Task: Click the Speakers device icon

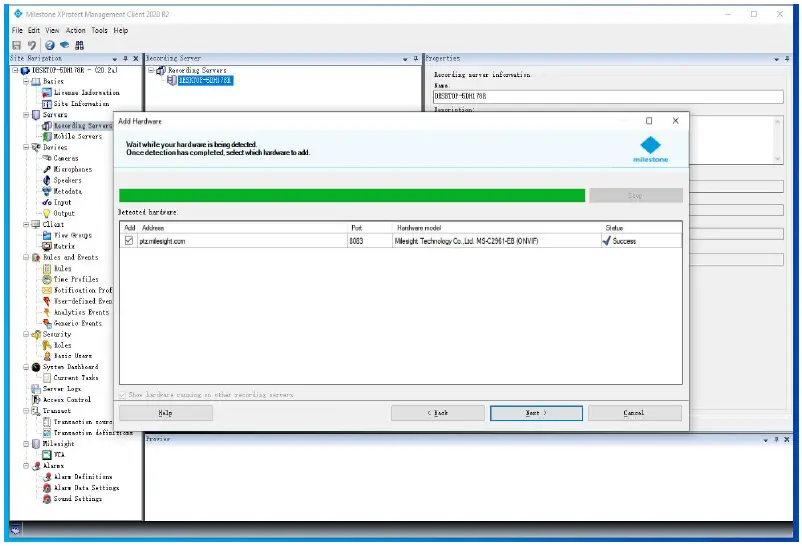Action: [x=47, y=180]
